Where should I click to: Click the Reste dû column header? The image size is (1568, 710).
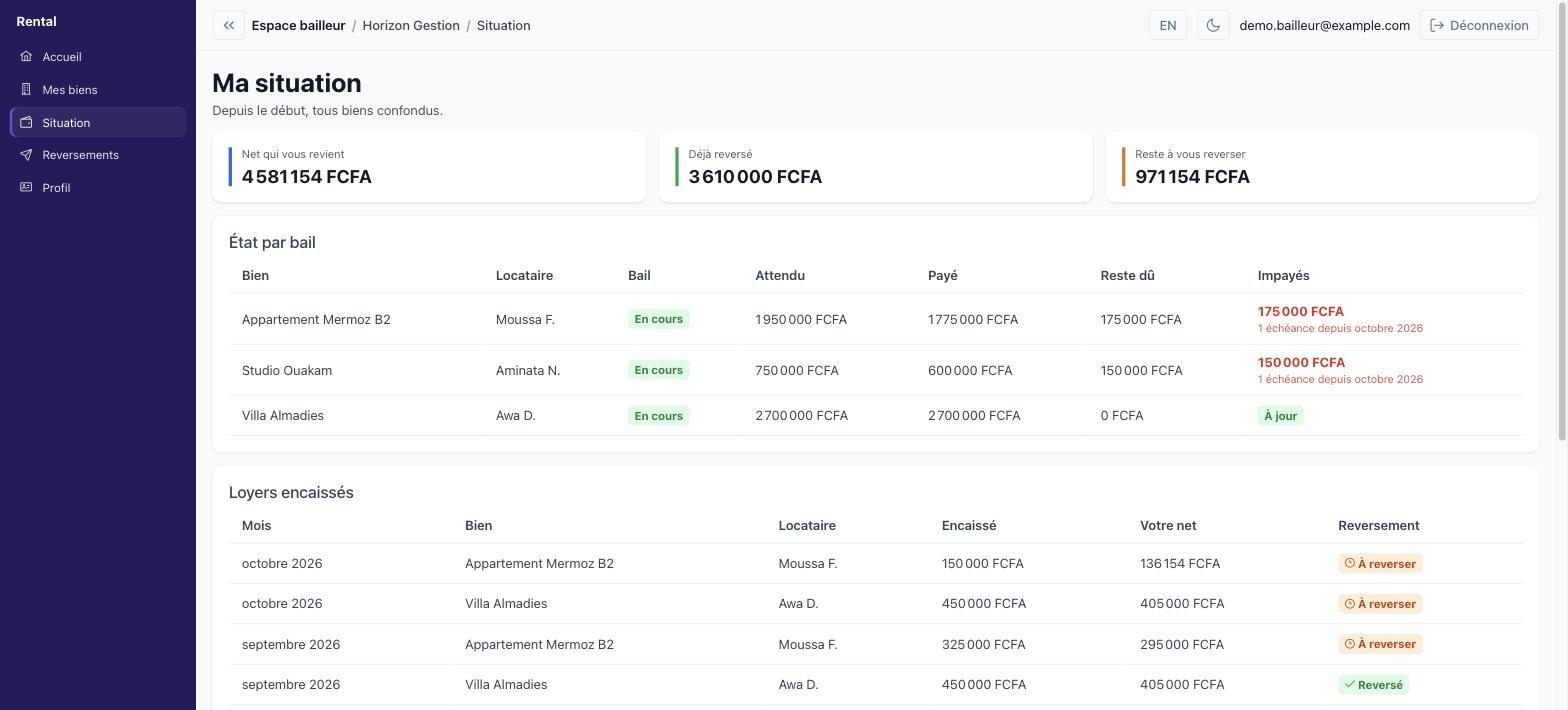tap(1127, 276)
